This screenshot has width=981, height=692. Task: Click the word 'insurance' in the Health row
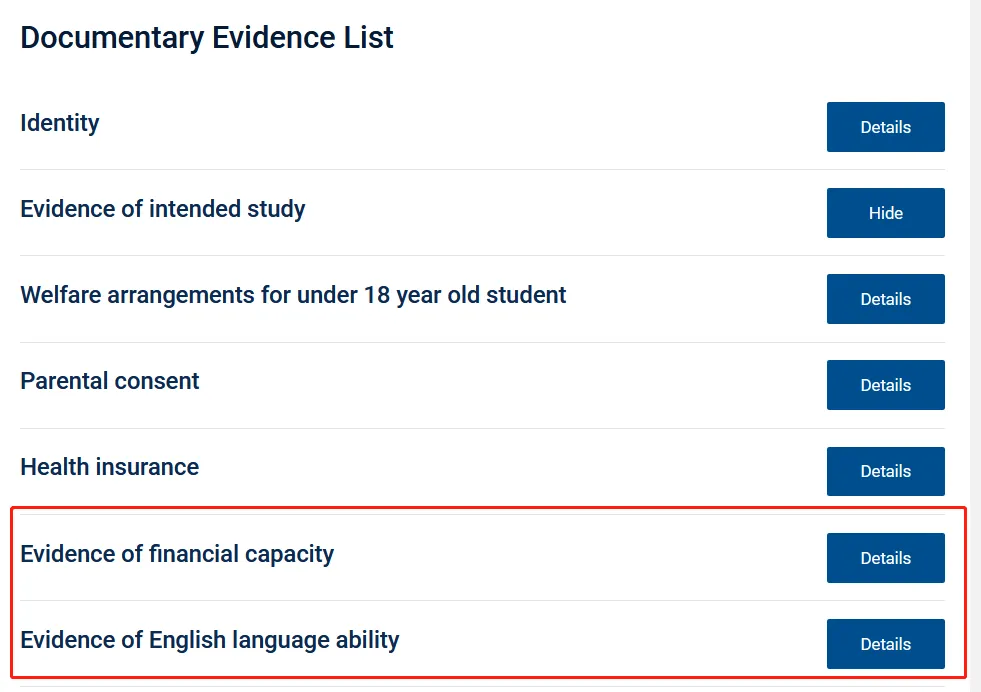[x=153, y=467]
